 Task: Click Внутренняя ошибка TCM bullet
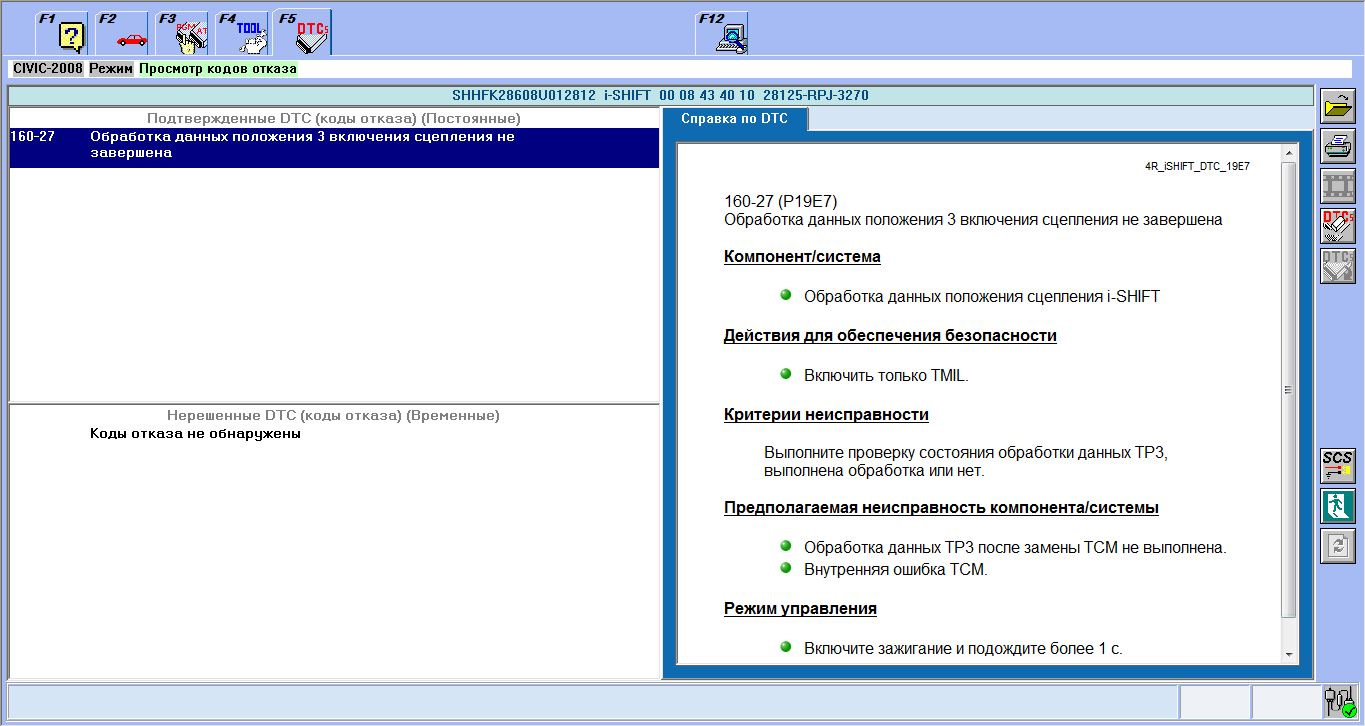tap(895, 570)
